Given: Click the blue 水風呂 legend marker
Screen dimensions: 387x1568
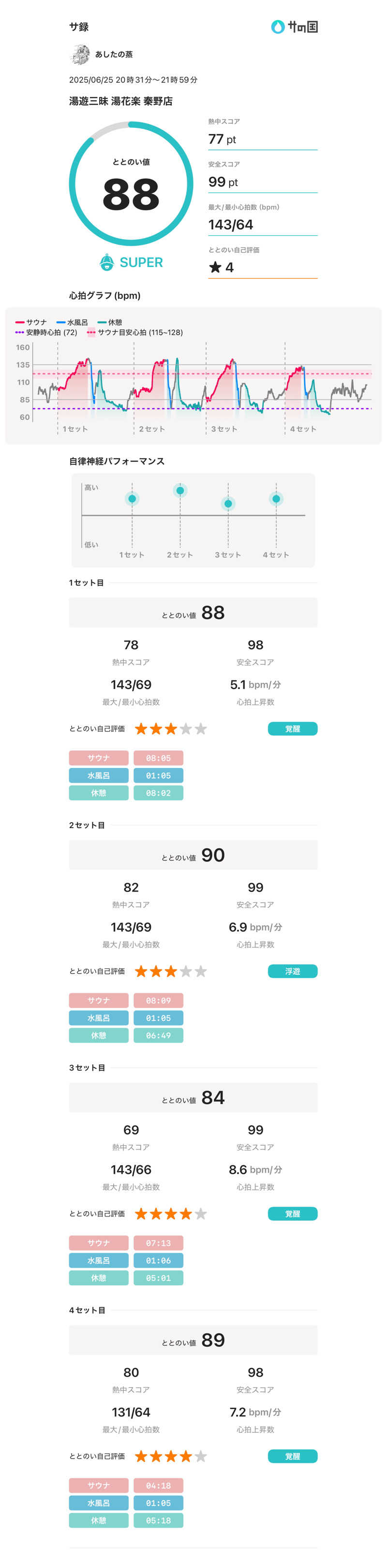Looking at the screenshot, I should (x=61, y=323).
